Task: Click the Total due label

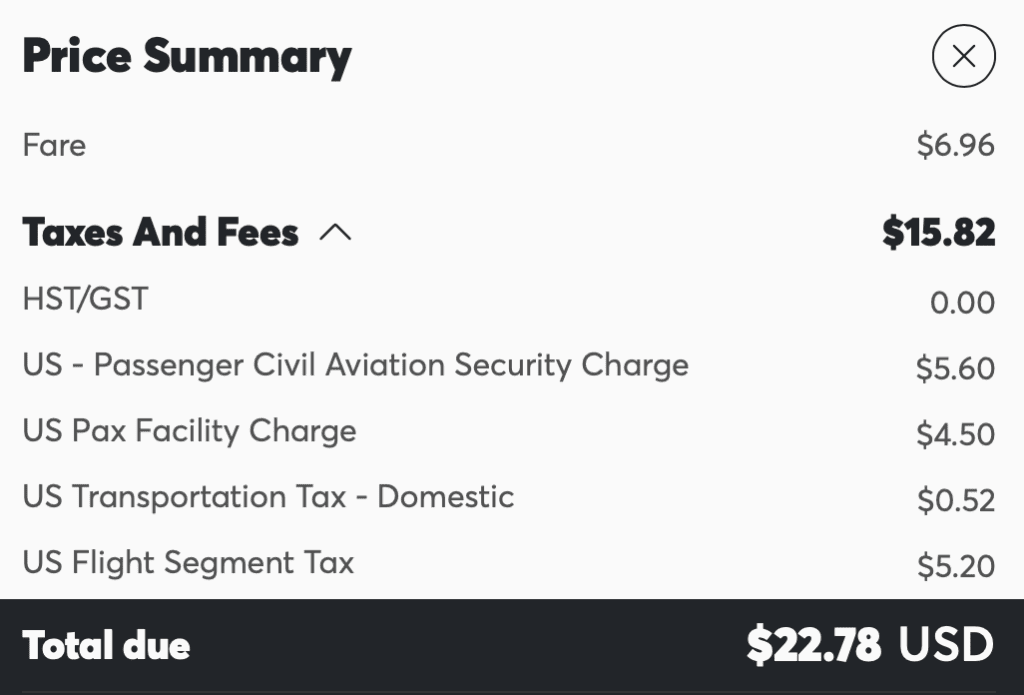Action: click(x=106, y=645)
